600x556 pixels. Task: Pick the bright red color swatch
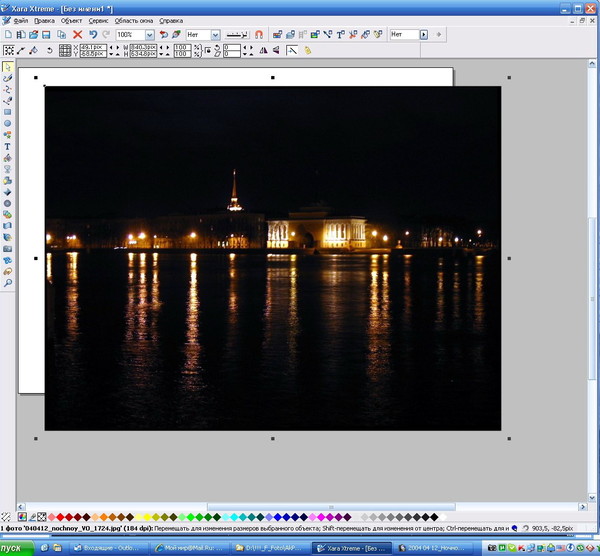[60, 517]
